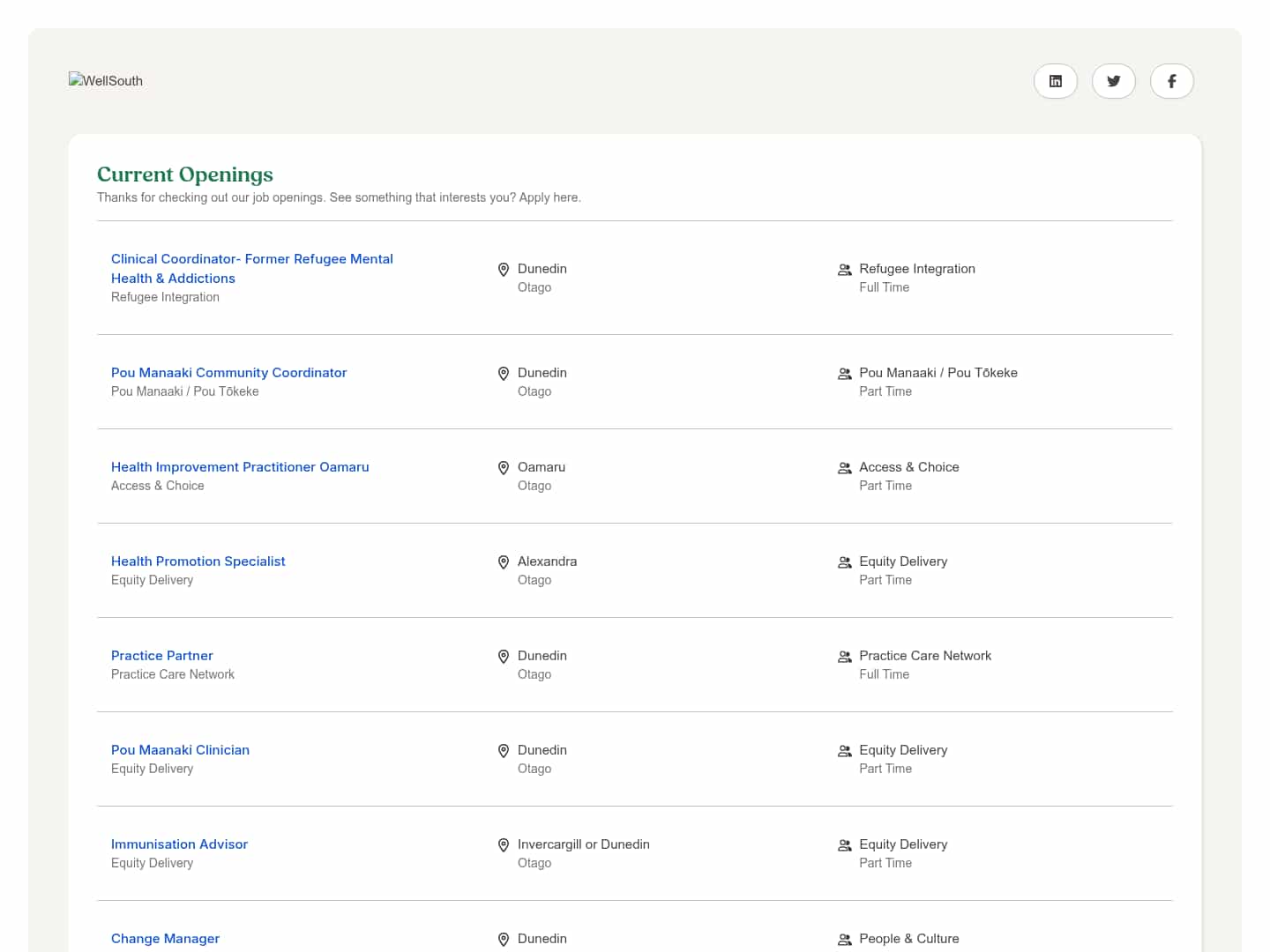Screen dimensions: 1270x952
Task: Click the Twitter bird icon
Action: pyautogui.click(x=1113, y=81)
